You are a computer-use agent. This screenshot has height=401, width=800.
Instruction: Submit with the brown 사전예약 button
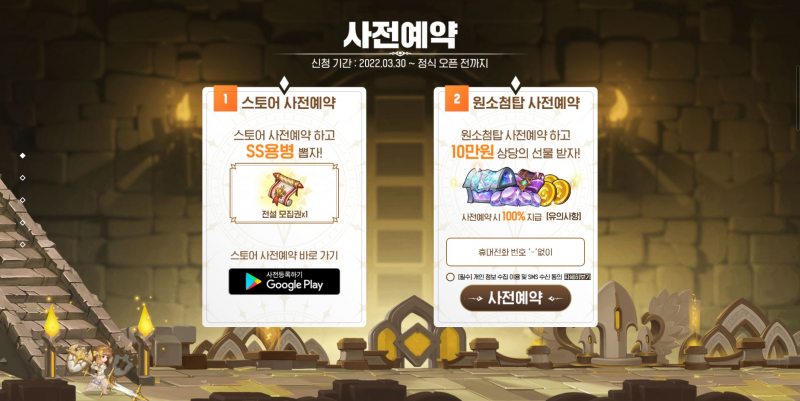click(515, 298)
